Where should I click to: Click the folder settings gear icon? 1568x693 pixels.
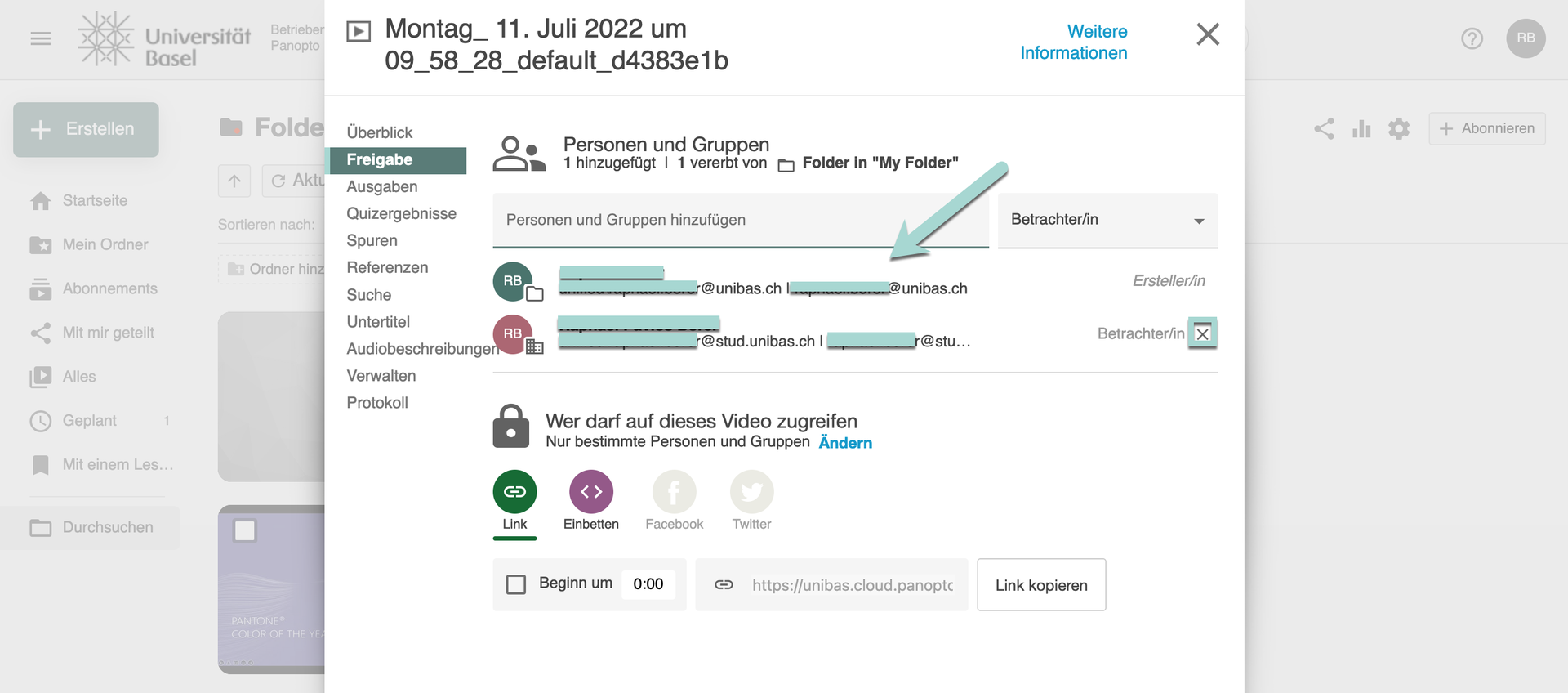(x=1399, y=128)
